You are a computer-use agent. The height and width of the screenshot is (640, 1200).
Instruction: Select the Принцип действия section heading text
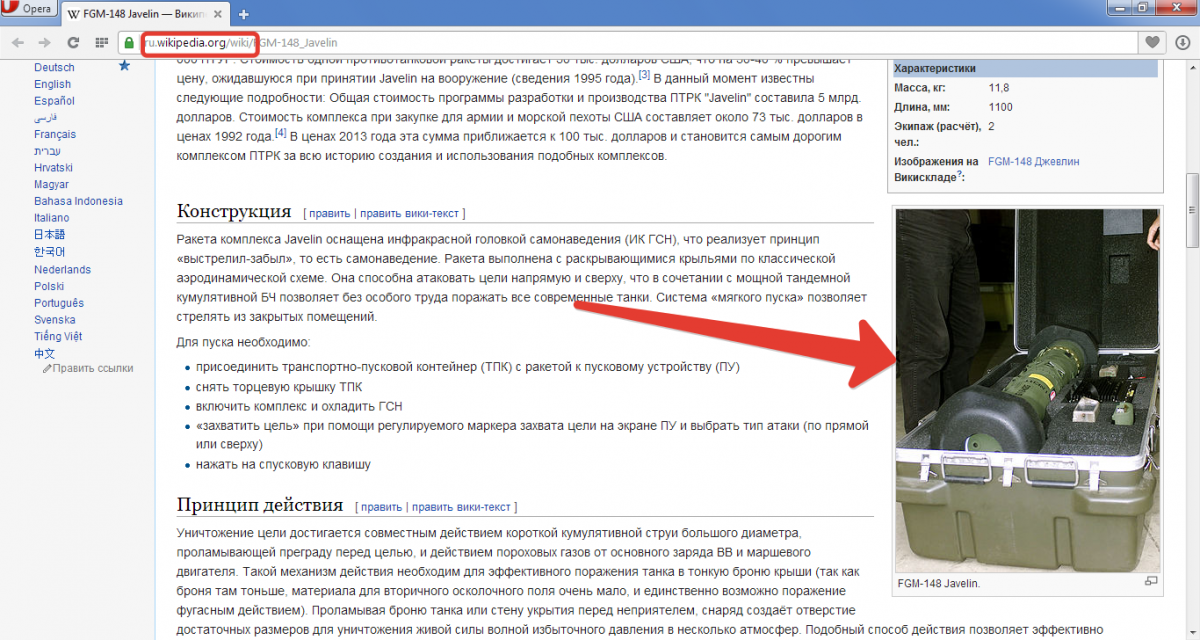tap(260, 505)
